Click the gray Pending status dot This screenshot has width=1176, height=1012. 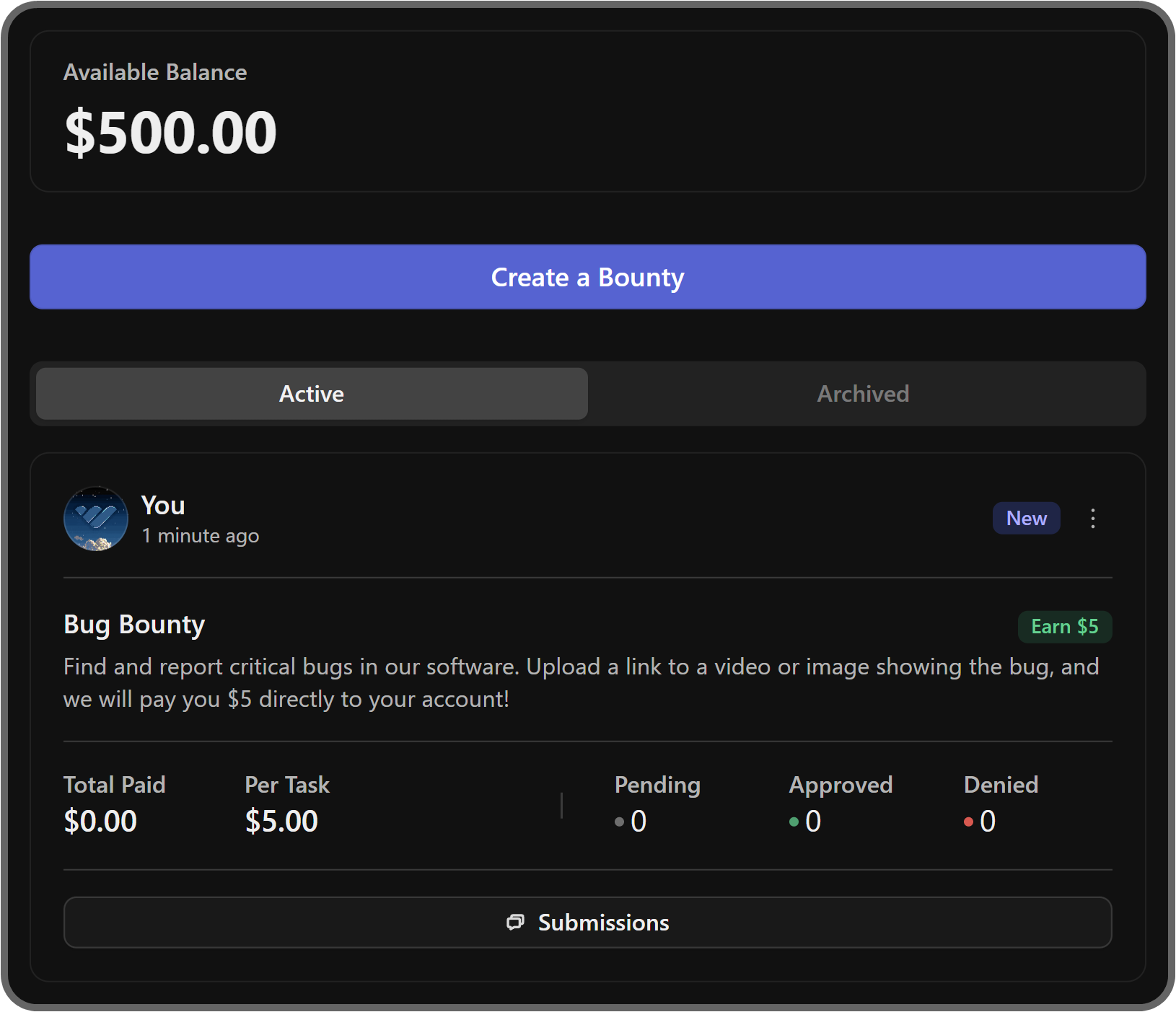click(618, 822)
